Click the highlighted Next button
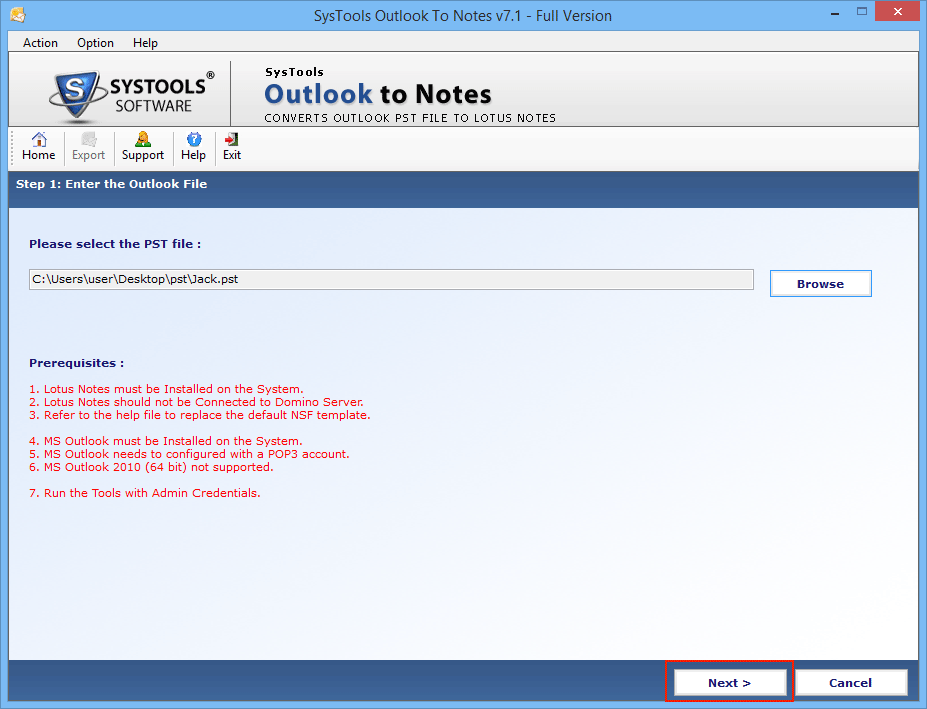 (x=729, y=682)
